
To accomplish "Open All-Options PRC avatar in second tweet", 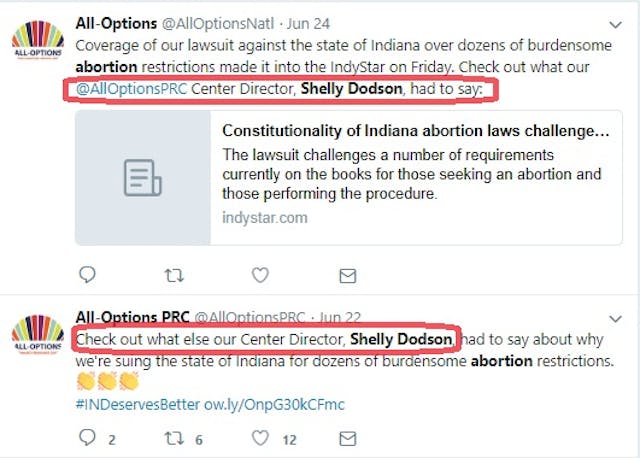I will pyautogui.click(x=38, y=340).
